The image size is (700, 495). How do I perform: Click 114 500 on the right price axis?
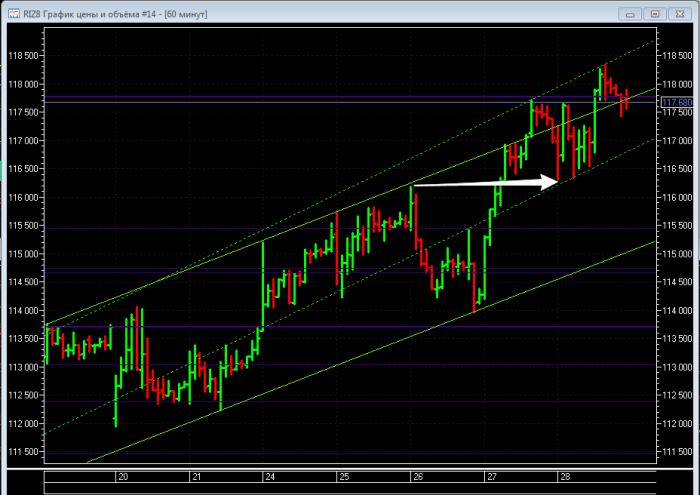(677, 282)
